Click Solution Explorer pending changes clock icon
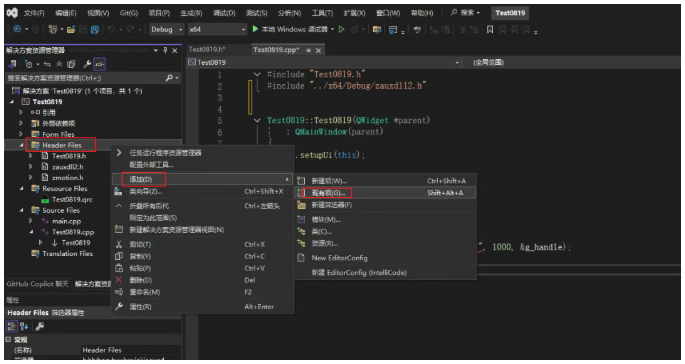The image size is (685, 364). 28,64
